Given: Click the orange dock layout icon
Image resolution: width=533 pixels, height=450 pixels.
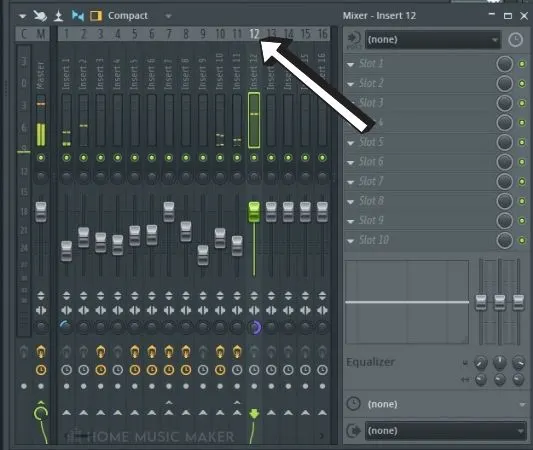Looking at the screenshot, I should click(96, 16).
